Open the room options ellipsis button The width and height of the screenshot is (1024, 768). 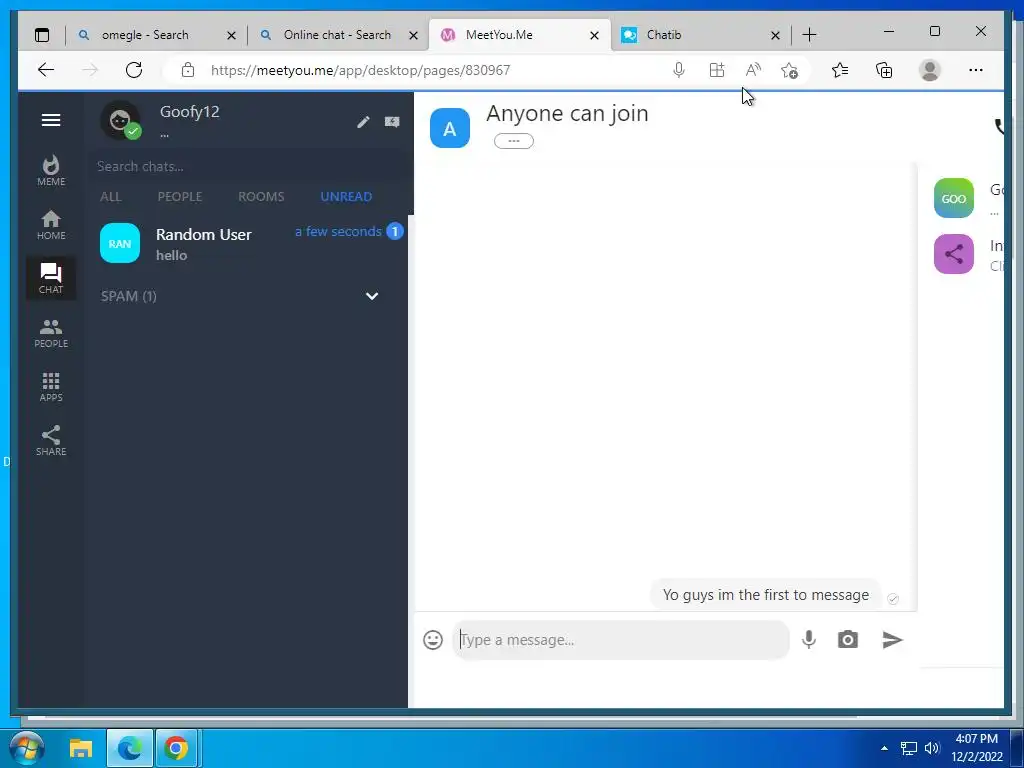(514, 141)
